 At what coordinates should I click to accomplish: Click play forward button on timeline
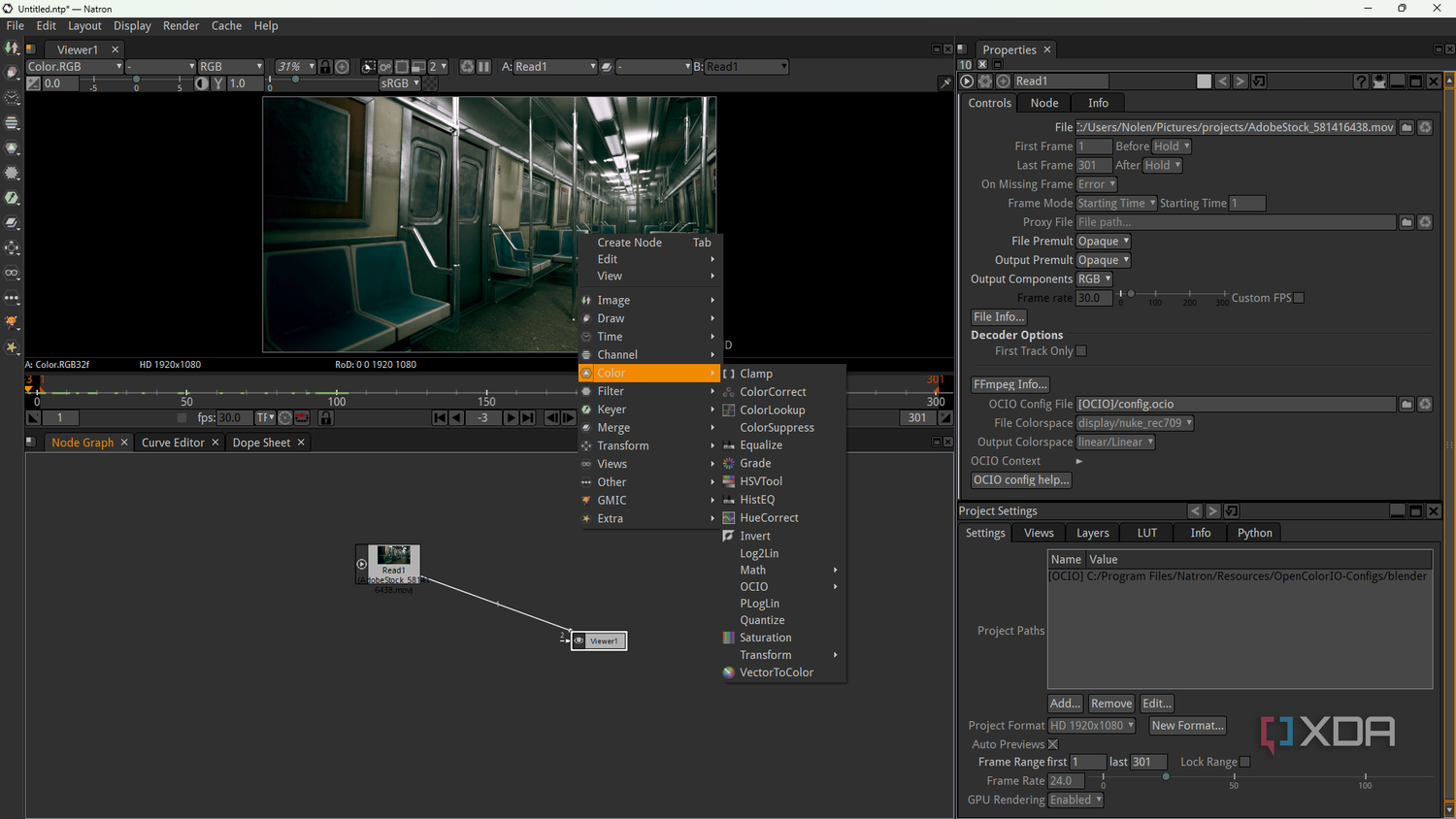(x=511, y=418)
